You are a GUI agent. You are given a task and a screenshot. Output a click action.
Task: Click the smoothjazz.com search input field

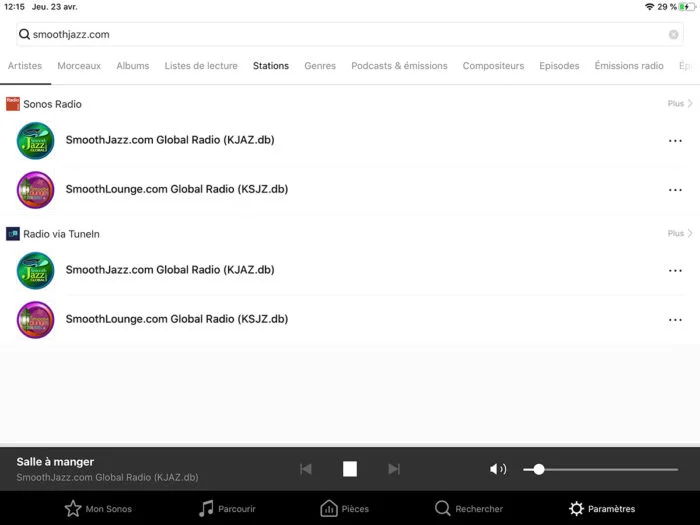[x=350, y=34]
